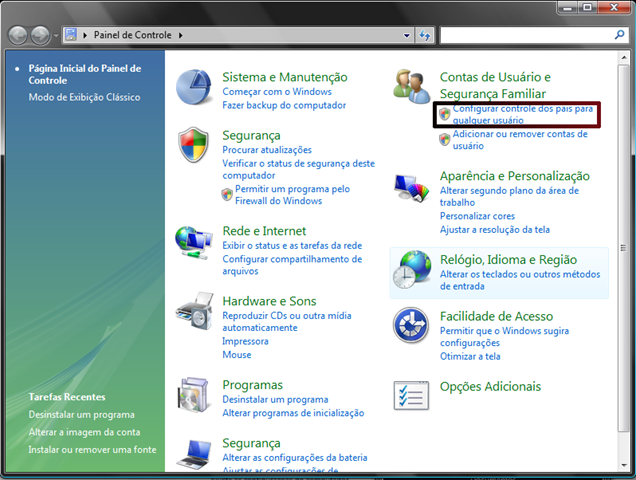Open Rede e Internet category
Image resolution: width=636 pixels, height=480 pixels.
coord(264,231)
